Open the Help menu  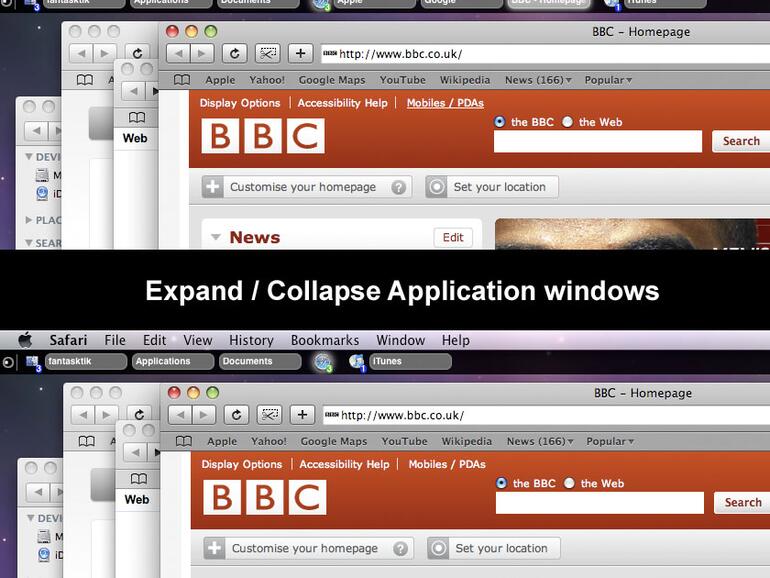[x=456, y=340]
